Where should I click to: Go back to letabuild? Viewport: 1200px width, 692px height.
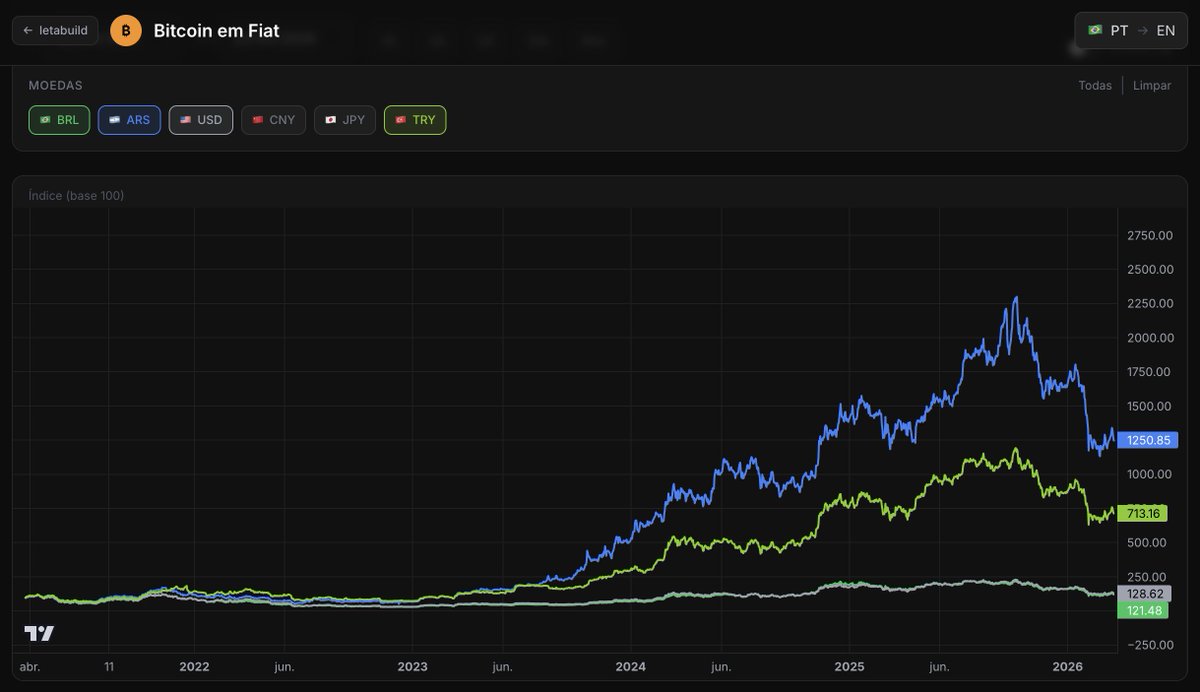55,30
